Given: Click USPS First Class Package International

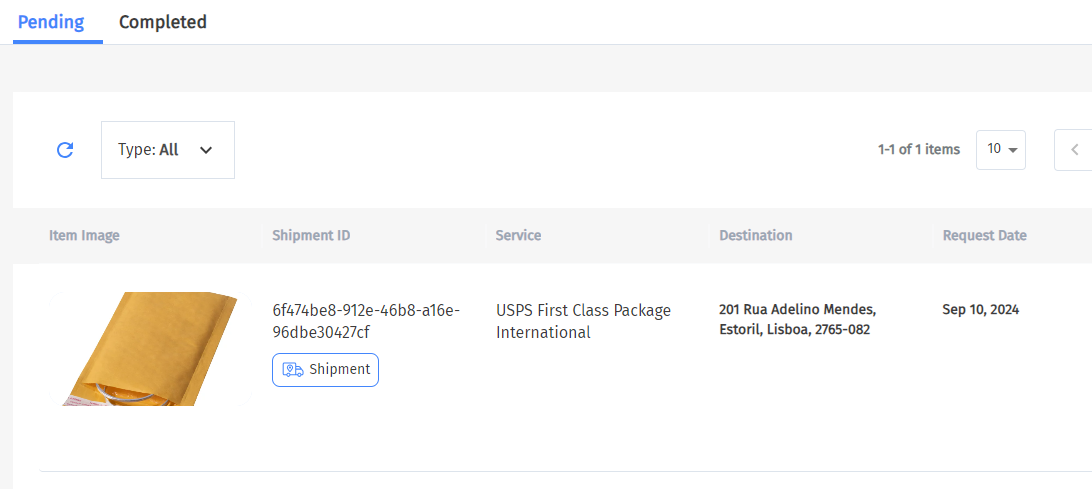Looking at the screenshot, I should click(583, 321).
